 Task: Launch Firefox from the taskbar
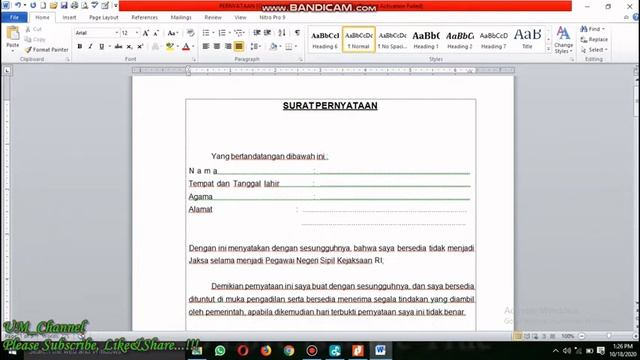coord(266,351)
